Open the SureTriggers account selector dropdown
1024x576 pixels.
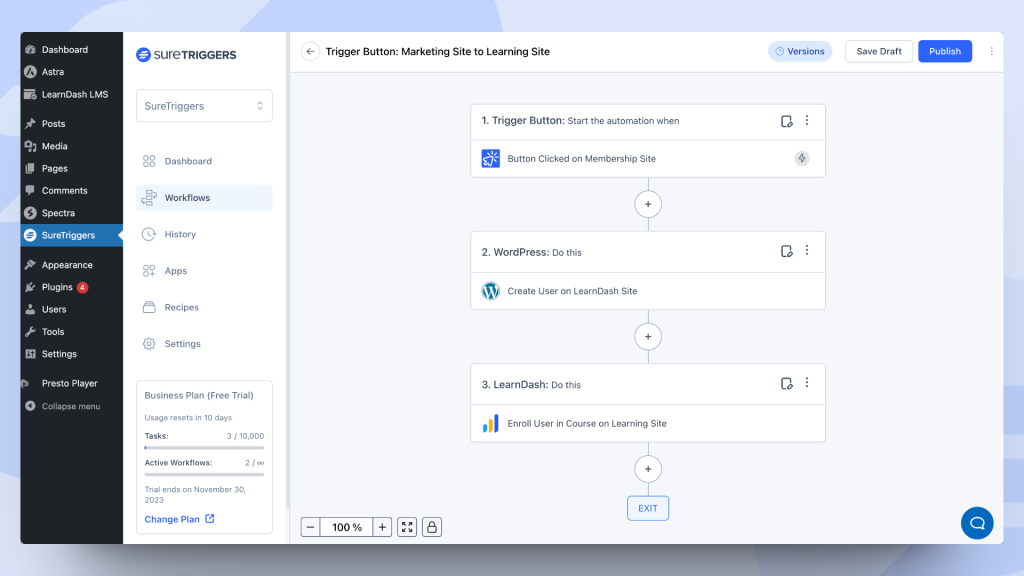click(204, 105)
